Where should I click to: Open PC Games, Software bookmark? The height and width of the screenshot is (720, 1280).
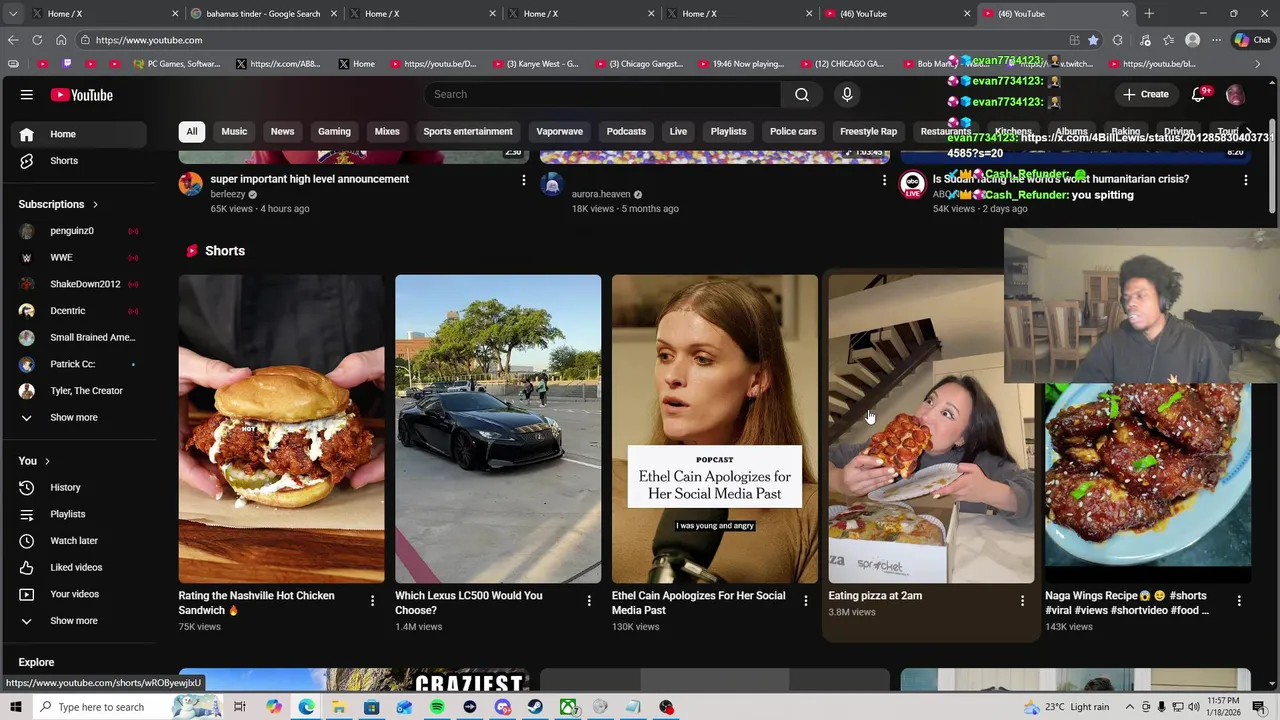click(175, 64)
